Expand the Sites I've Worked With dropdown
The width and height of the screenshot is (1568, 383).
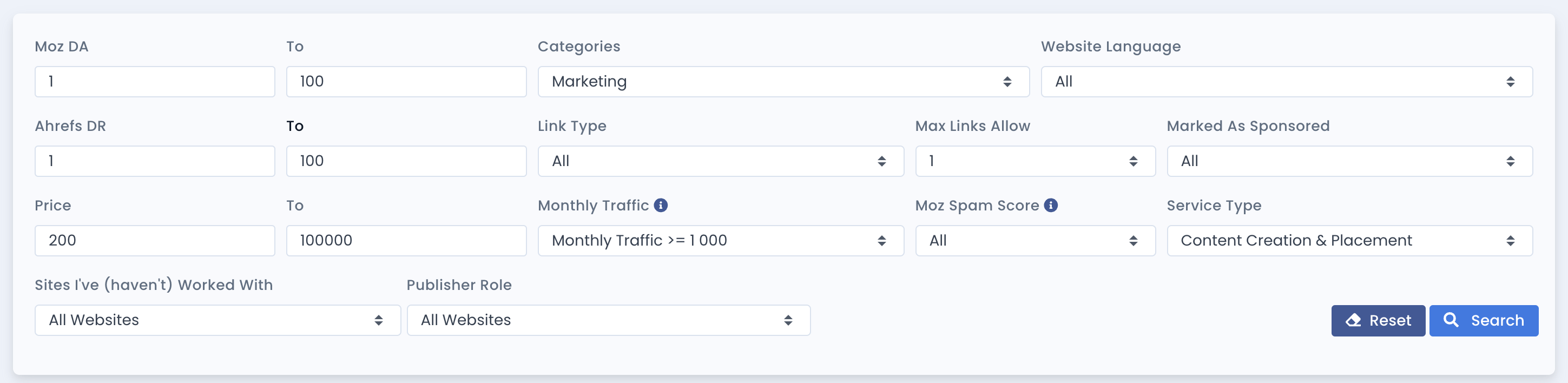click(x=218, y=320)
